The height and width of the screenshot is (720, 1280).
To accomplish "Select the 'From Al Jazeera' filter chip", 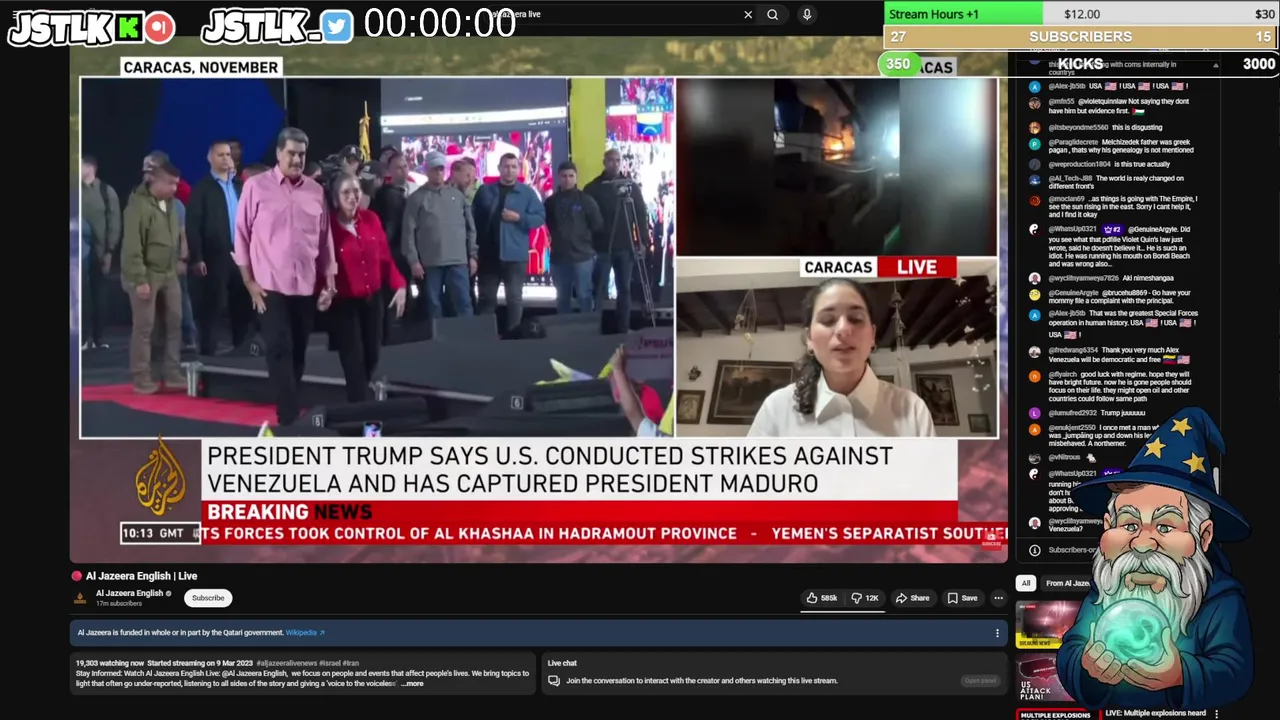I will coord(1067,583).
